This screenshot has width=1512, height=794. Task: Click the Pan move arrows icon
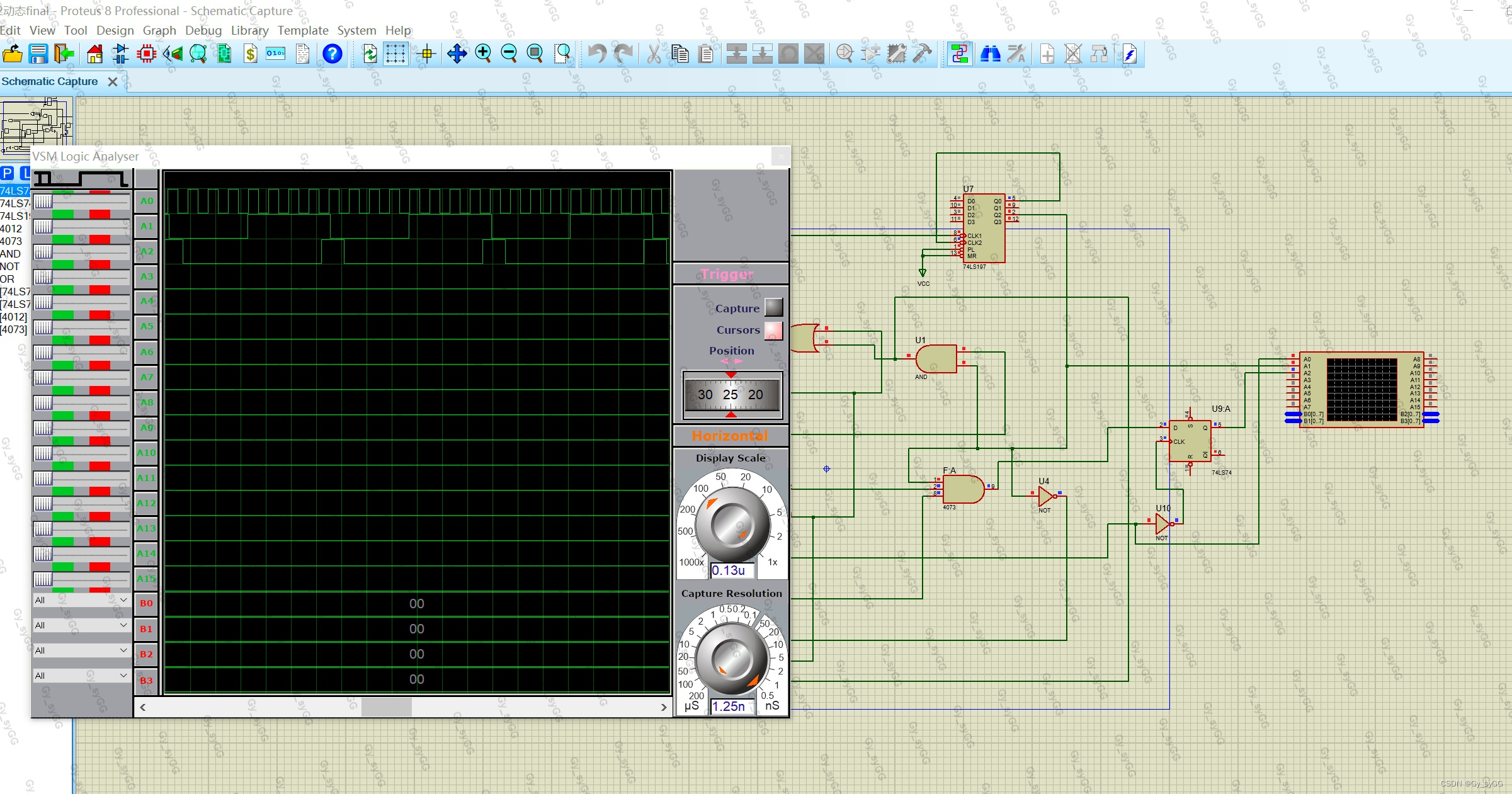[x=457, y=54]
